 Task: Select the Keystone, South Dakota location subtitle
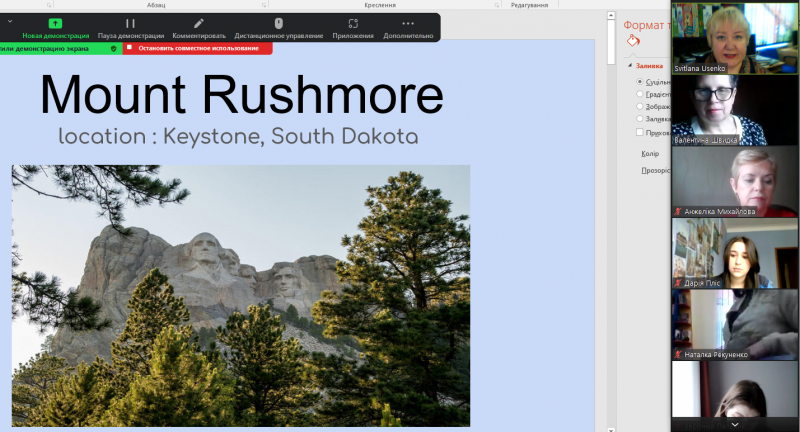point(238,136)
